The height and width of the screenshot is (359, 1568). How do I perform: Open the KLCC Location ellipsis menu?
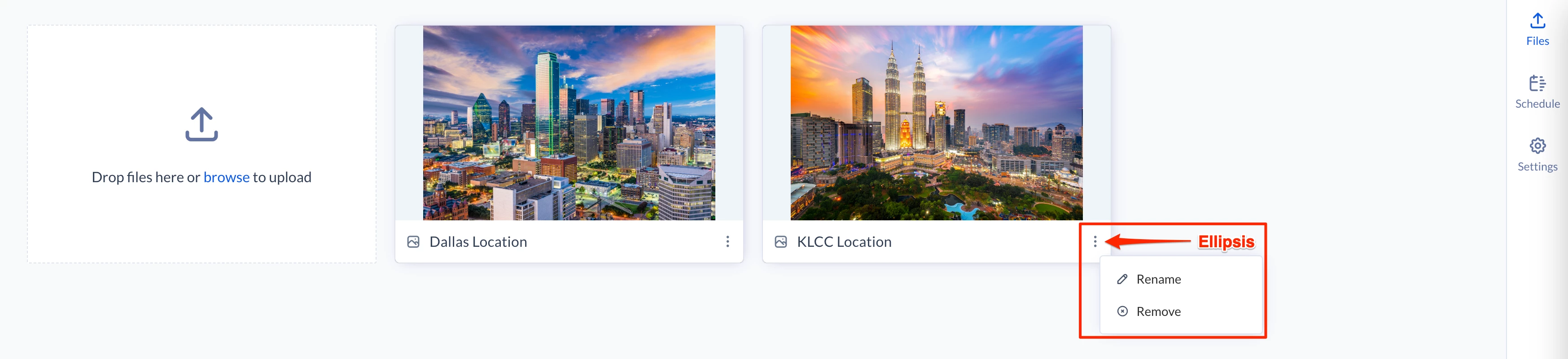click(1095, 242)
